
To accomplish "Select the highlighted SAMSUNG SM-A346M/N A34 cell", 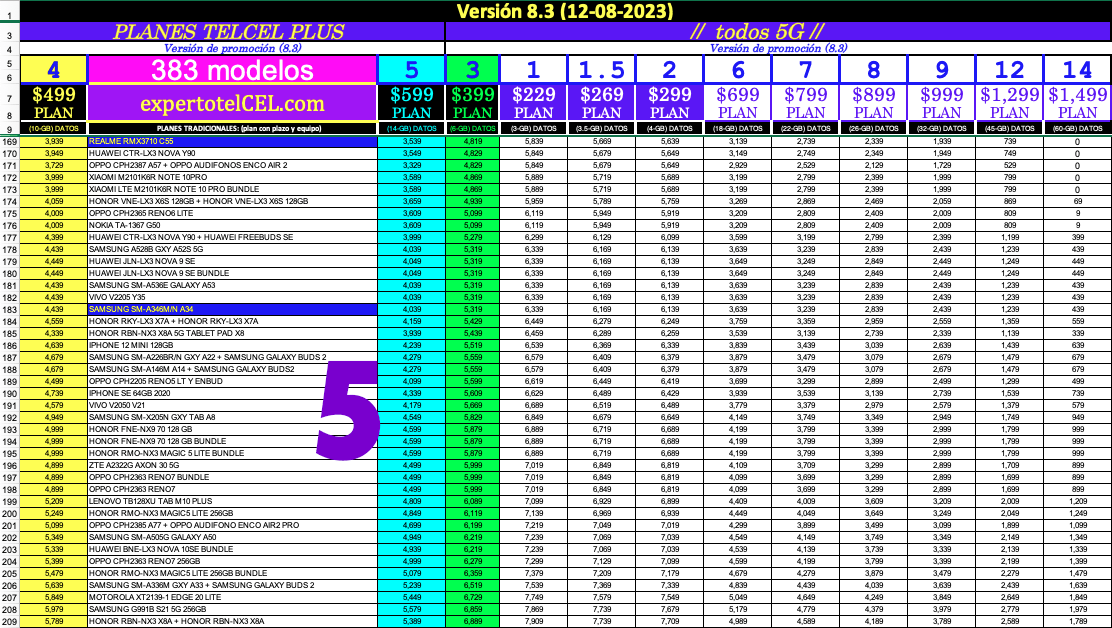I will tap(232, 309).
